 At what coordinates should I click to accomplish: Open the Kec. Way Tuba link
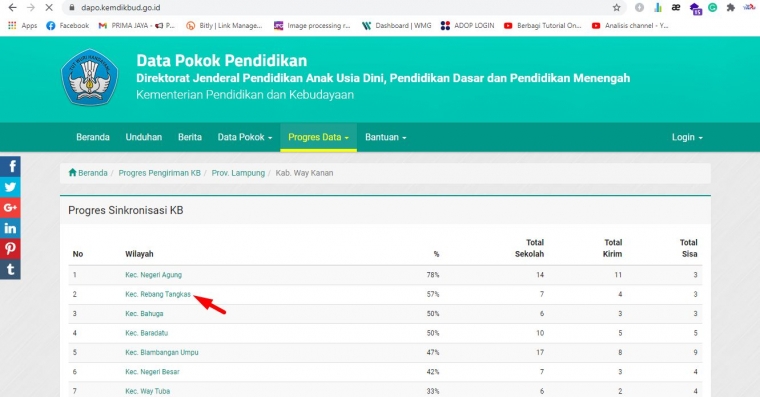click(x=147, y=391)
